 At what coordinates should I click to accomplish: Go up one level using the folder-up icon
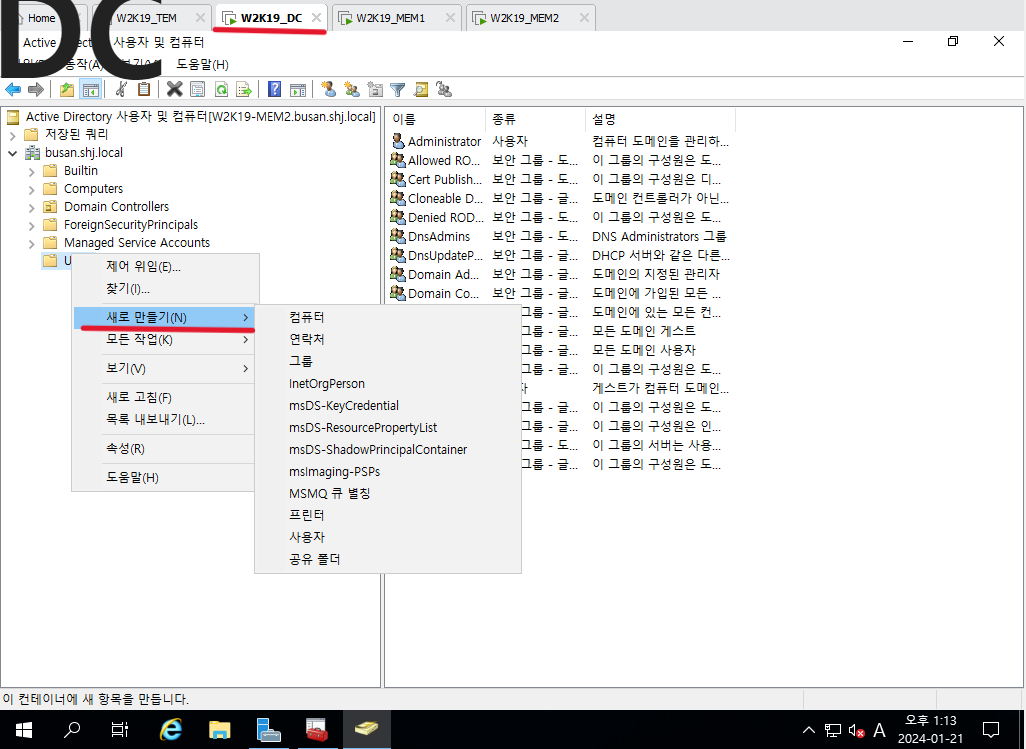66,90
